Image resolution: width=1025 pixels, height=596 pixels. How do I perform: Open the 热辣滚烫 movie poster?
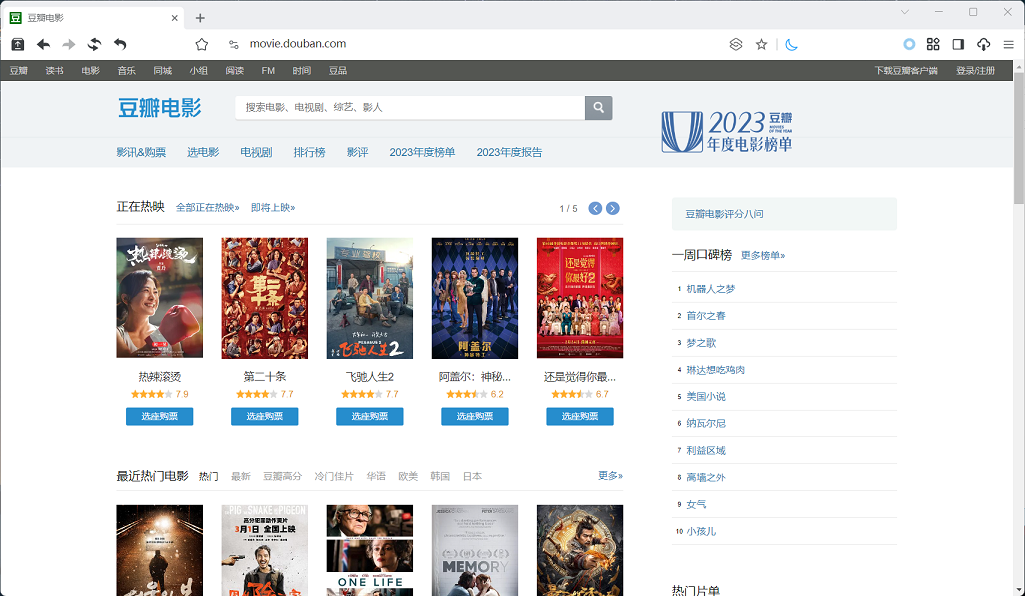coord(160,298)
